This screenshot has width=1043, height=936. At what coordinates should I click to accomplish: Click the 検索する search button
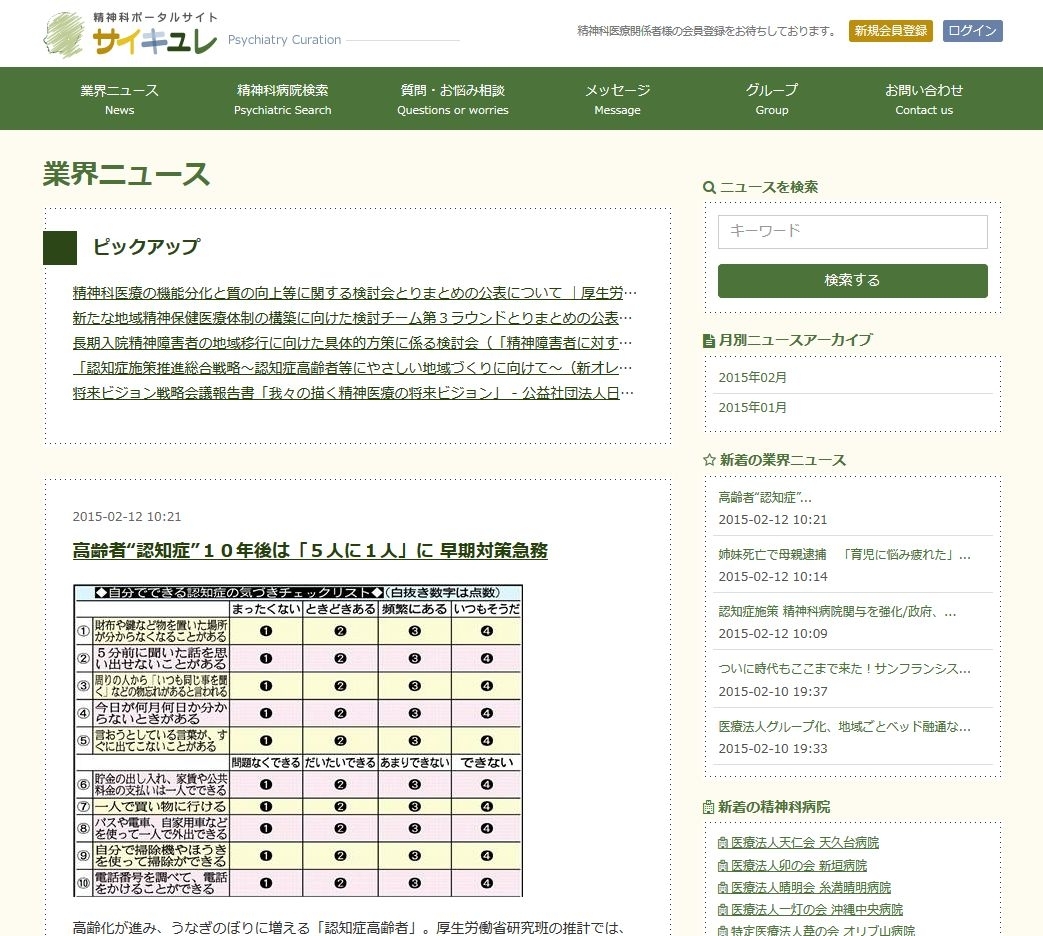coord(853,281)
